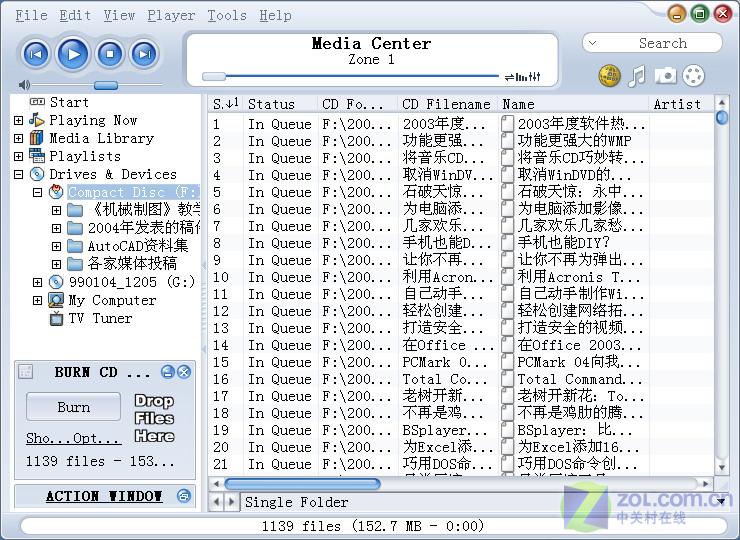Click the Sho...Opt... link

click(73, 439)
